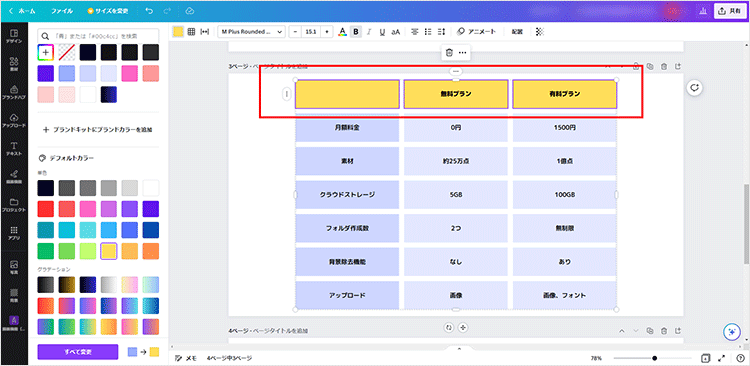Go back to ホーム
The height and width of the screenshot is (366, 750).
(x=22, y=11)
